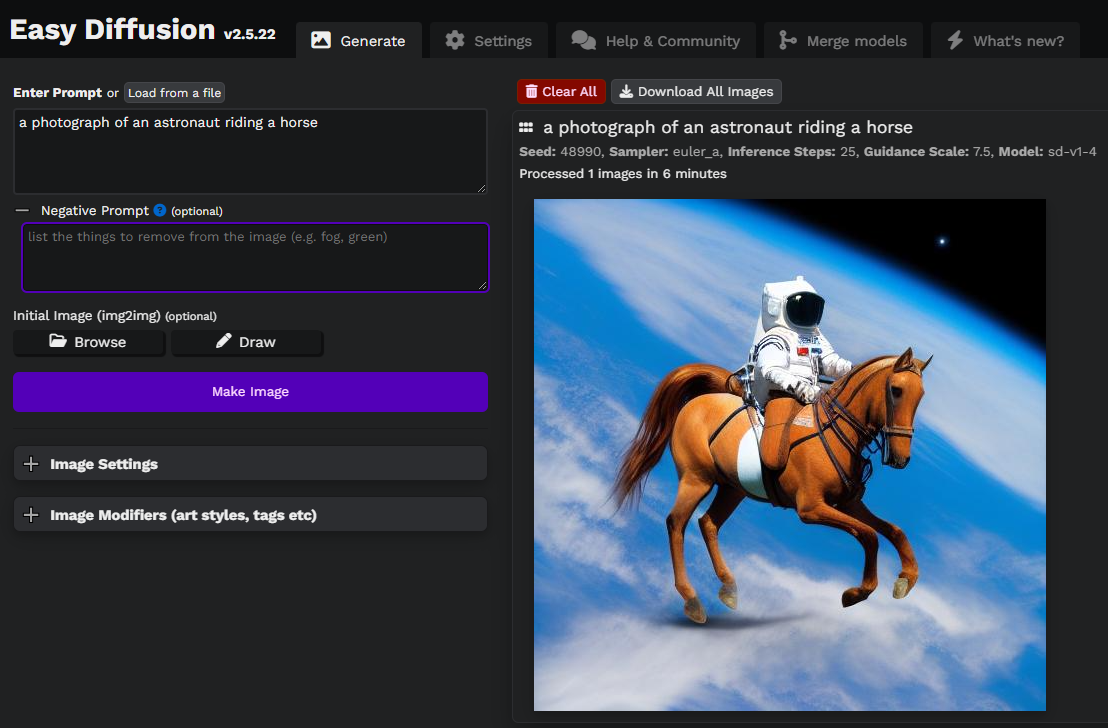Download all images
The image size is (1108, 728).
696,91
